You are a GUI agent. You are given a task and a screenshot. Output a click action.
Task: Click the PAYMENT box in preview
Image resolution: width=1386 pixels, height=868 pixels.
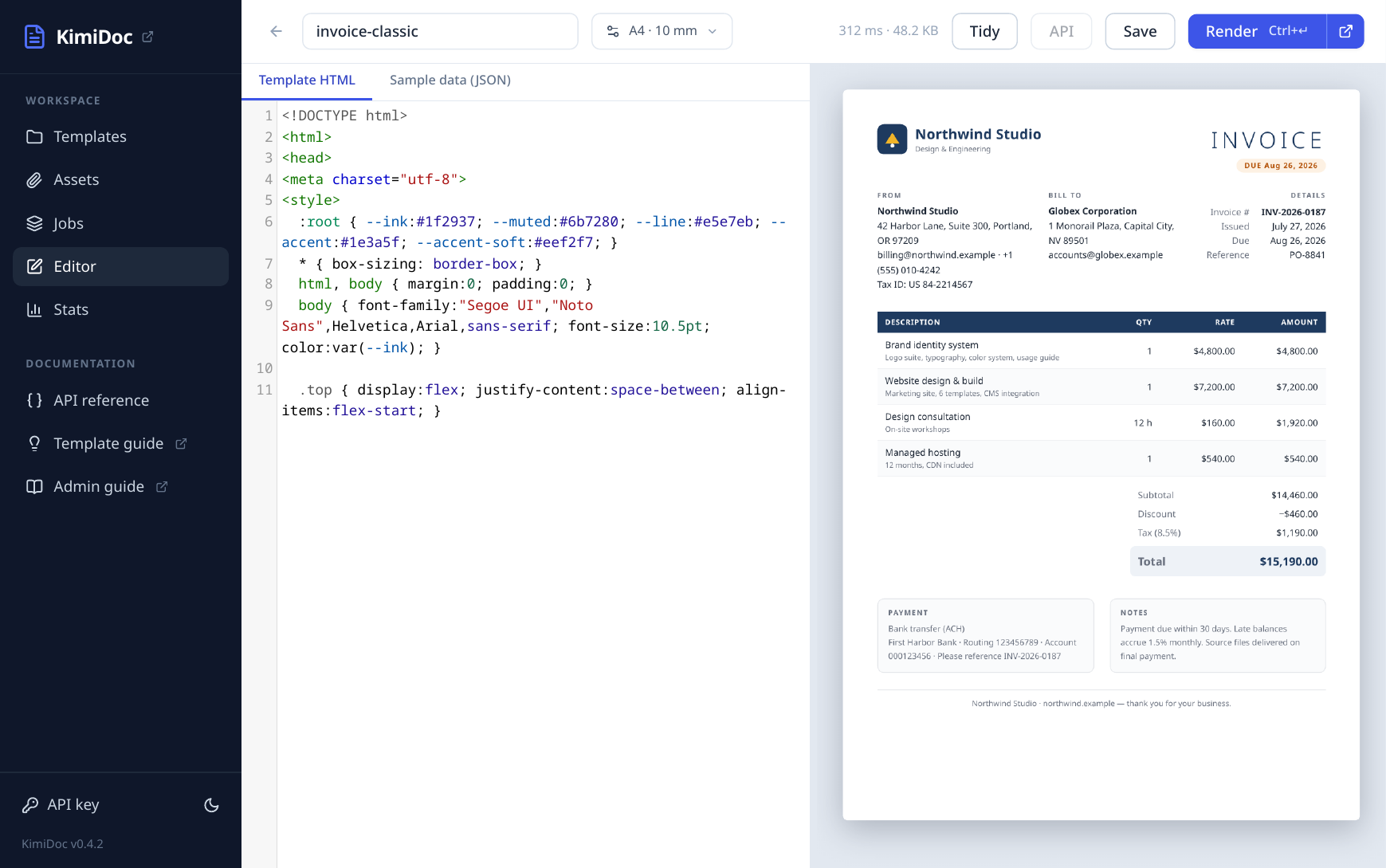[x=985, y=635]
